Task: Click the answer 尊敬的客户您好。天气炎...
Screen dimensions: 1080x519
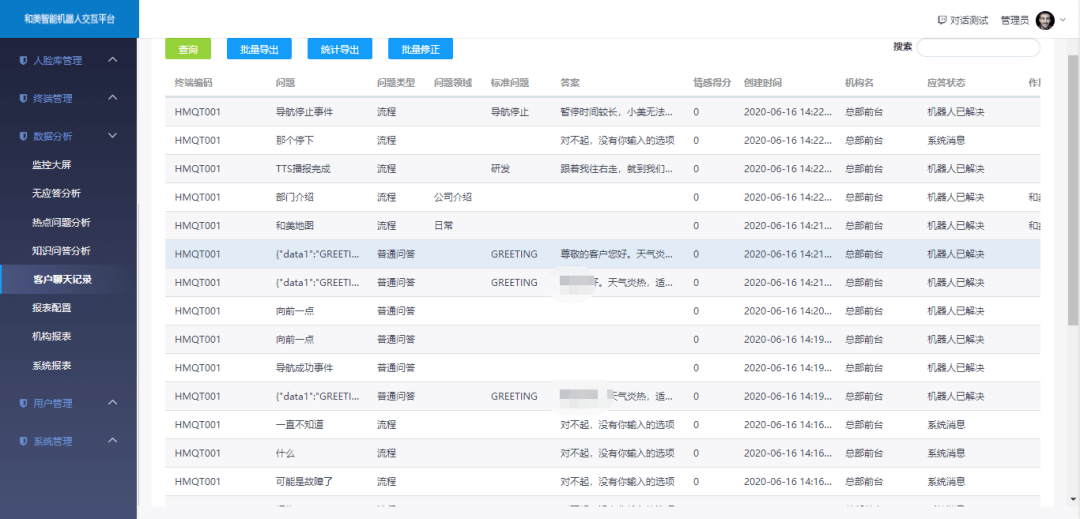Action: [617, 254]
